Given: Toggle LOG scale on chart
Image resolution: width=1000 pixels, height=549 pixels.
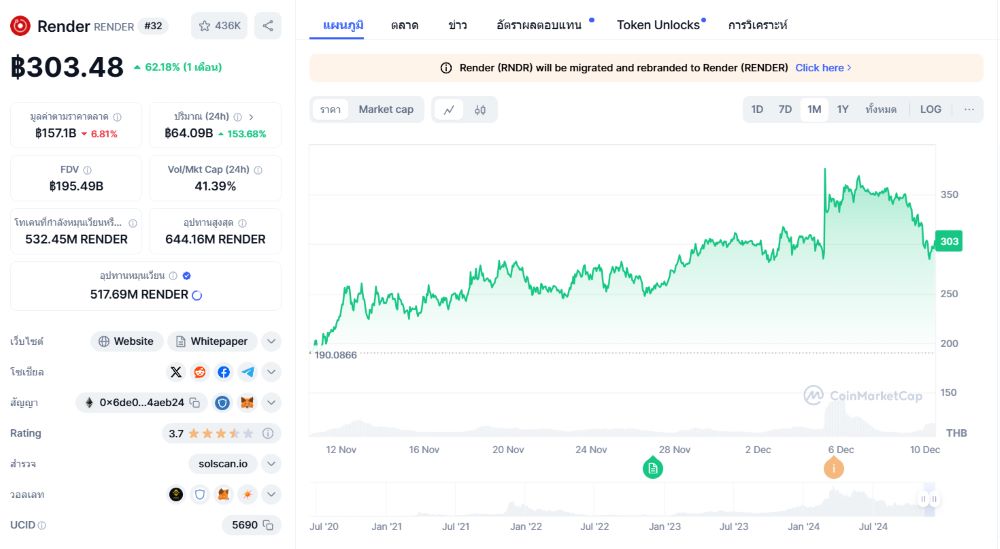Looking at the screenshot, I should 930,110.
